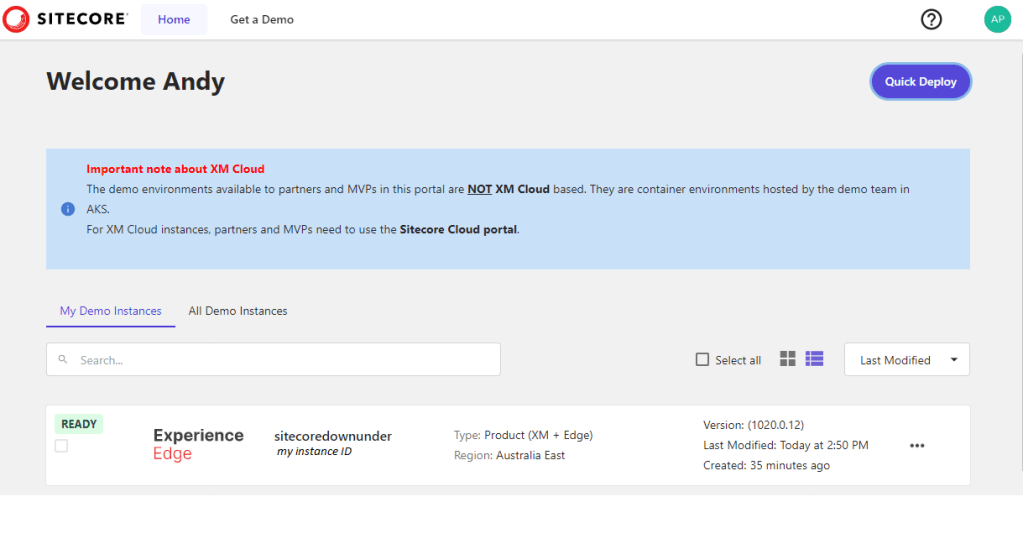
Task: Open the three-dots menu for sitecoredownunder
Action: click(x=917, y=446)
